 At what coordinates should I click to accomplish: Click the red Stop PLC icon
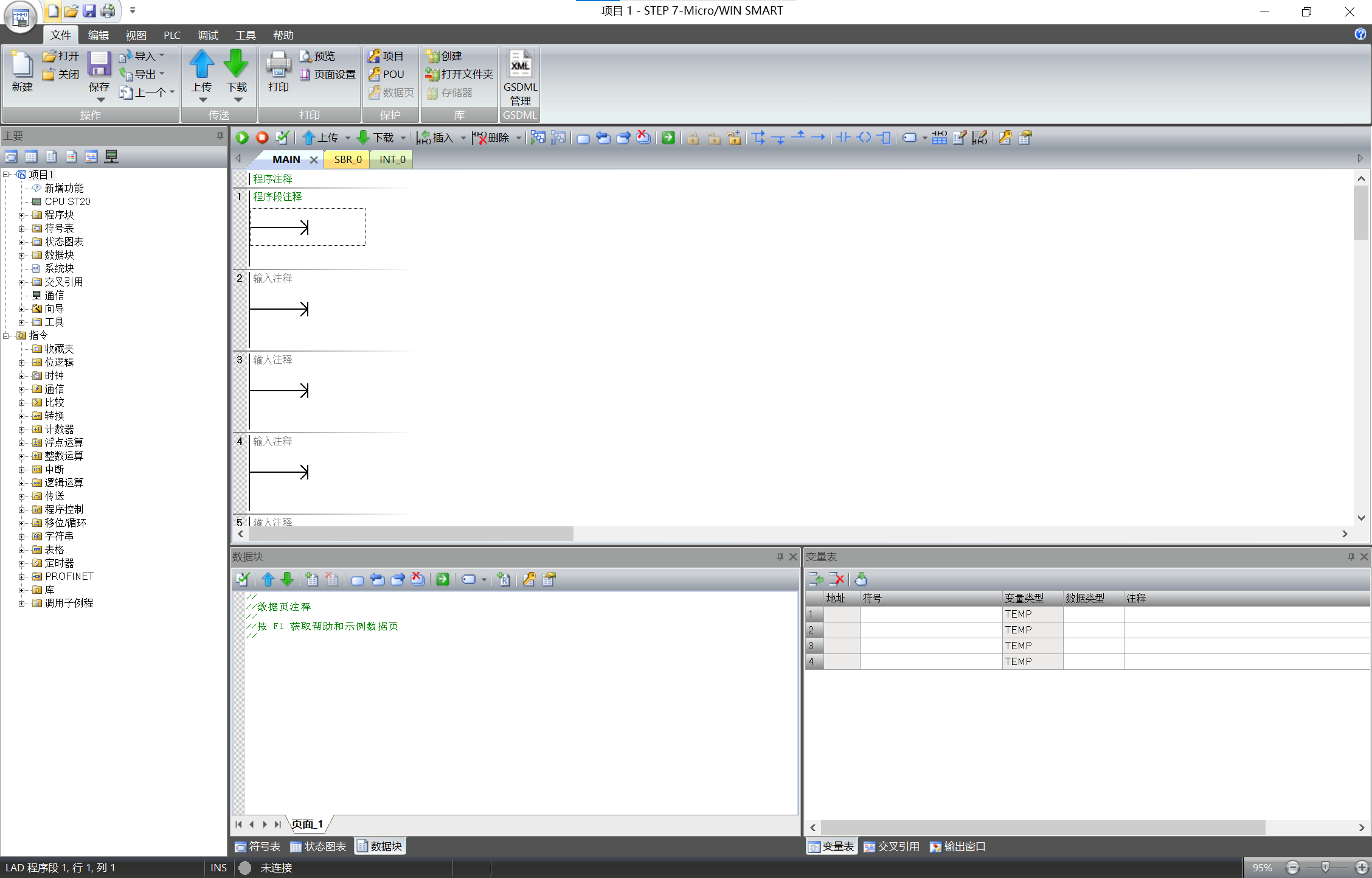262,138
